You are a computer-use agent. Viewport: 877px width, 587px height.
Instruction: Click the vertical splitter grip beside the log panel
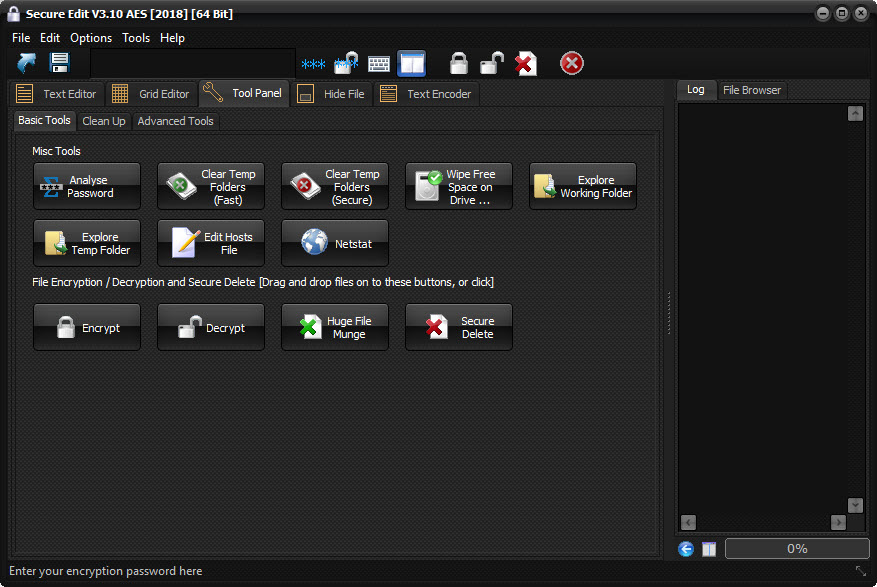point(669,313)
